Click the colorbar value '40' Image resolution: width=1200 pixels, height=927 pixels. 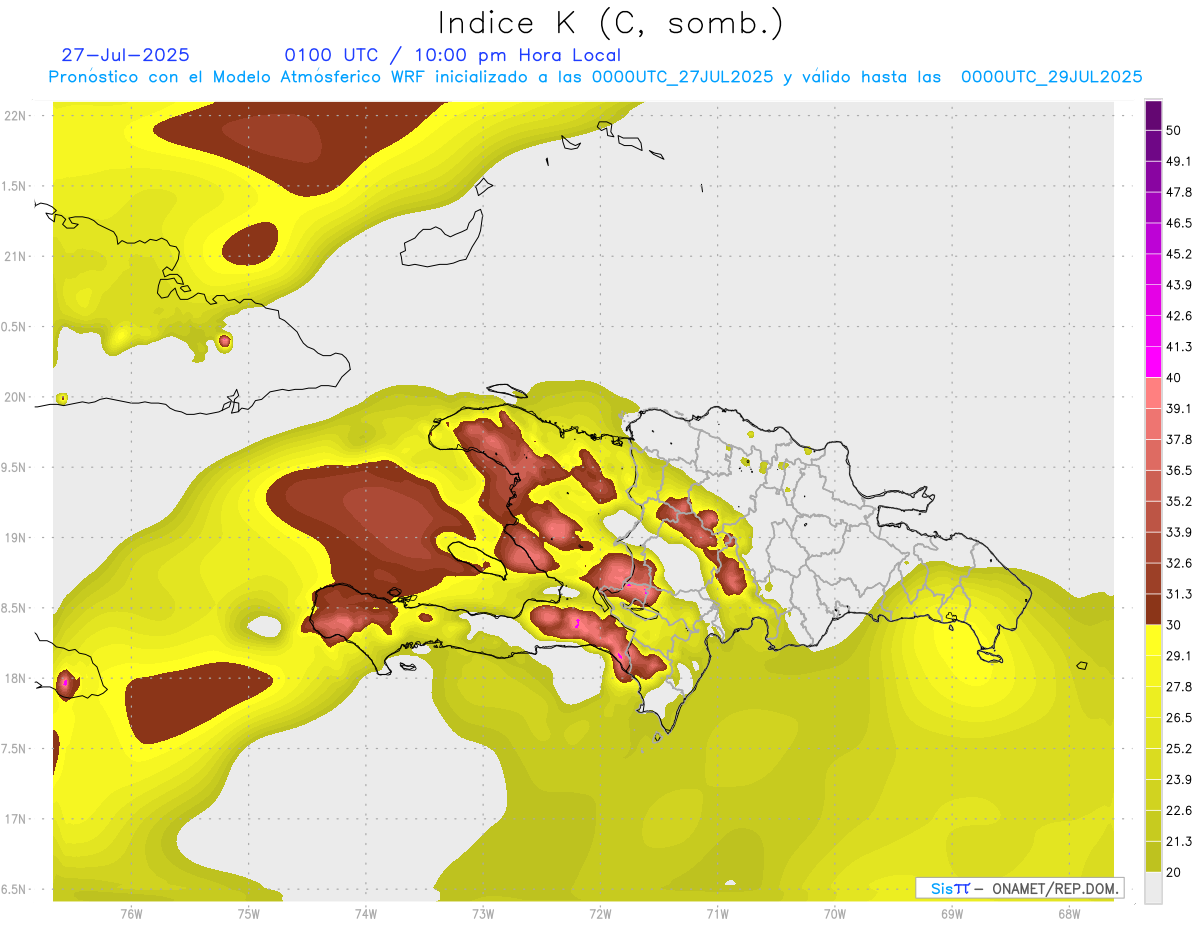(1175, 378)
